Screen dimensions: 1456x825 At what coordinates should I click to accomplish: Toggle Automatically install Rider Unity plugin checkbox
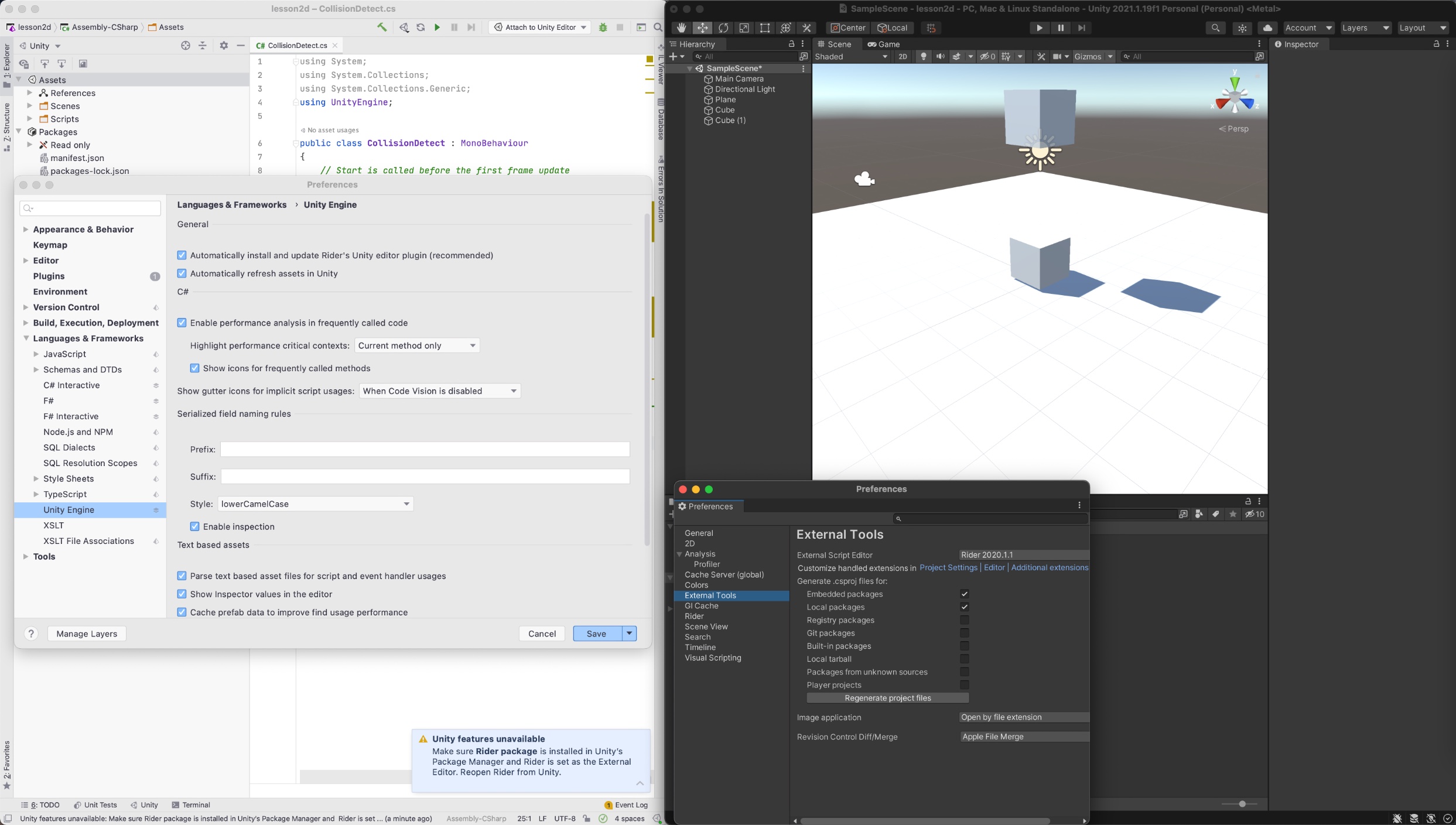point(182,255)
